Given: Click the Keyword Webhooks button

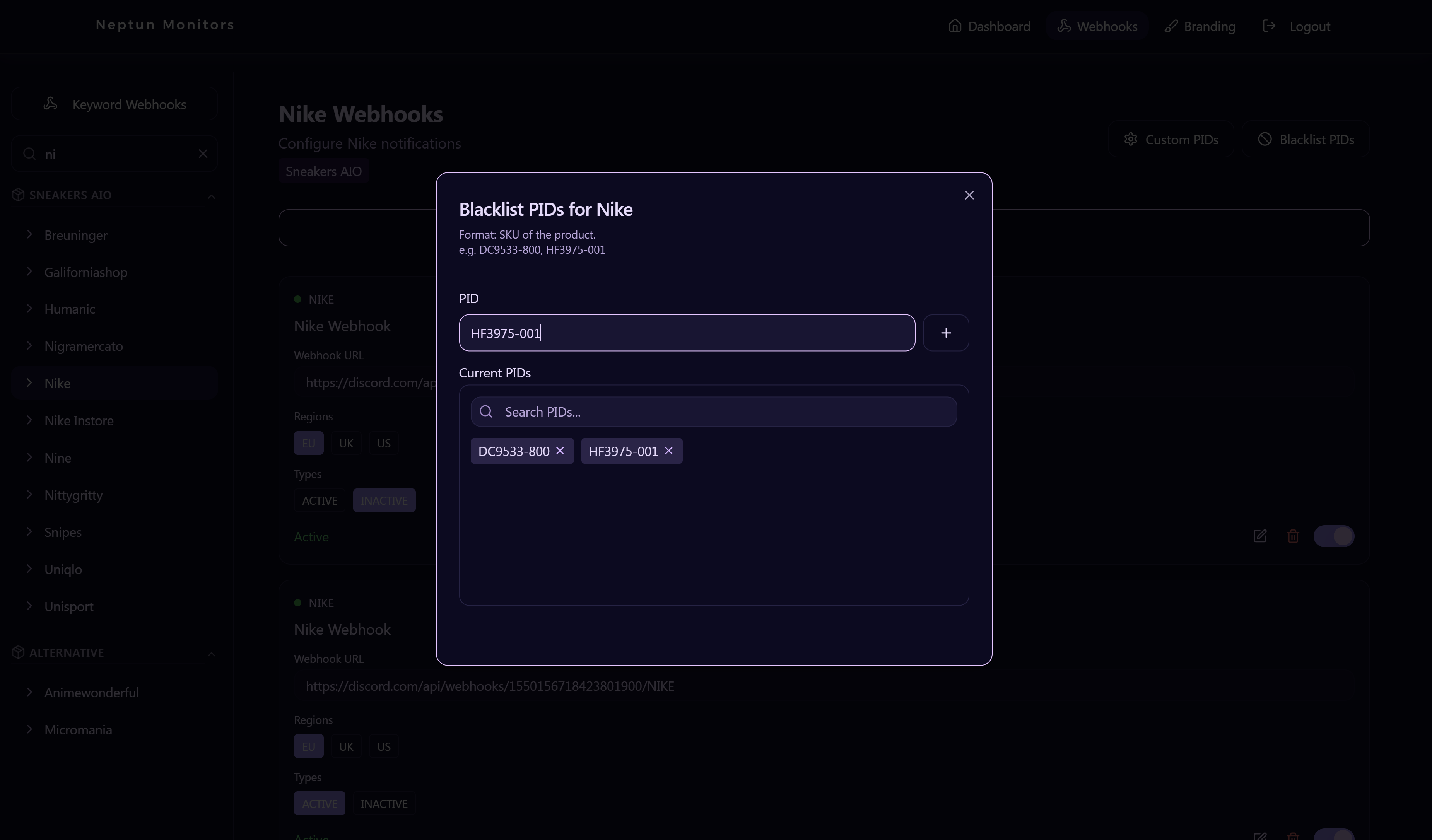Looking at the screenshot, I should coord(114,104).
